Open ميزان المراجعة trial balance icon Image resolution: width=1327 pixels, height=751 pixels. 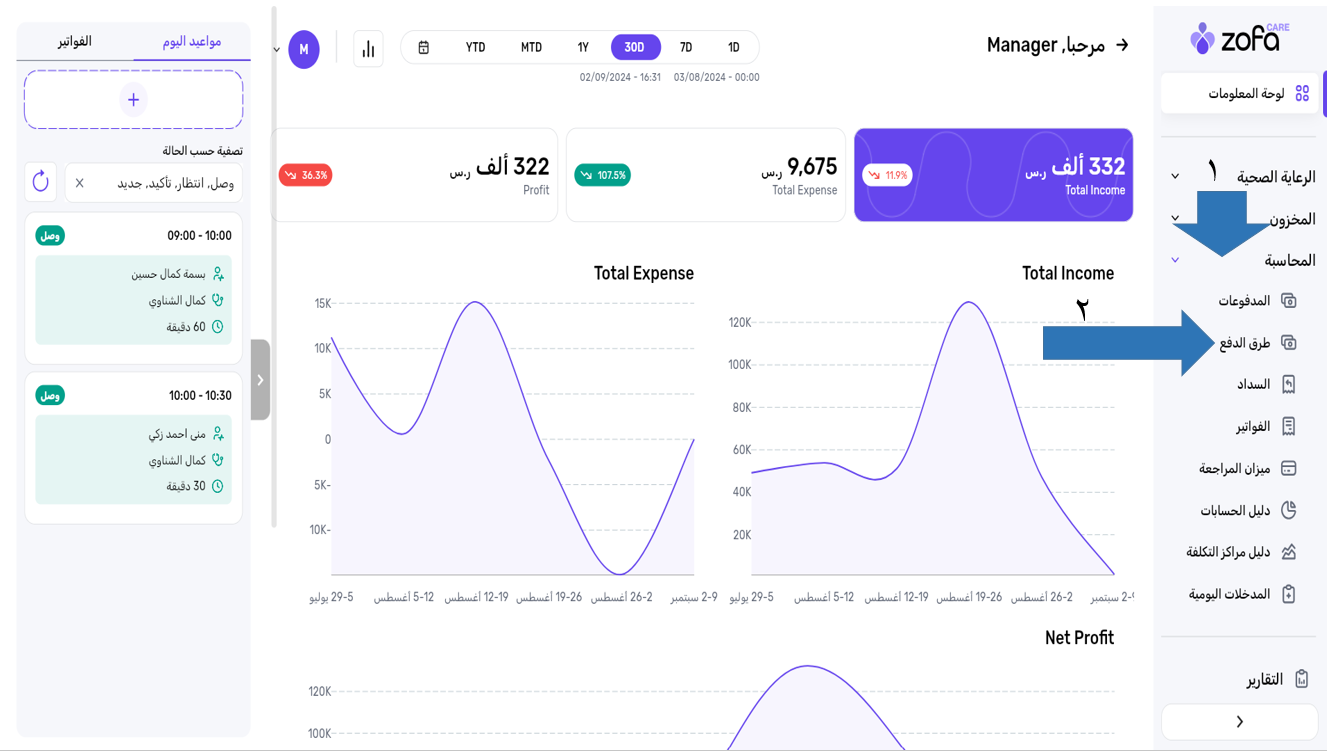click(1288, 468)
